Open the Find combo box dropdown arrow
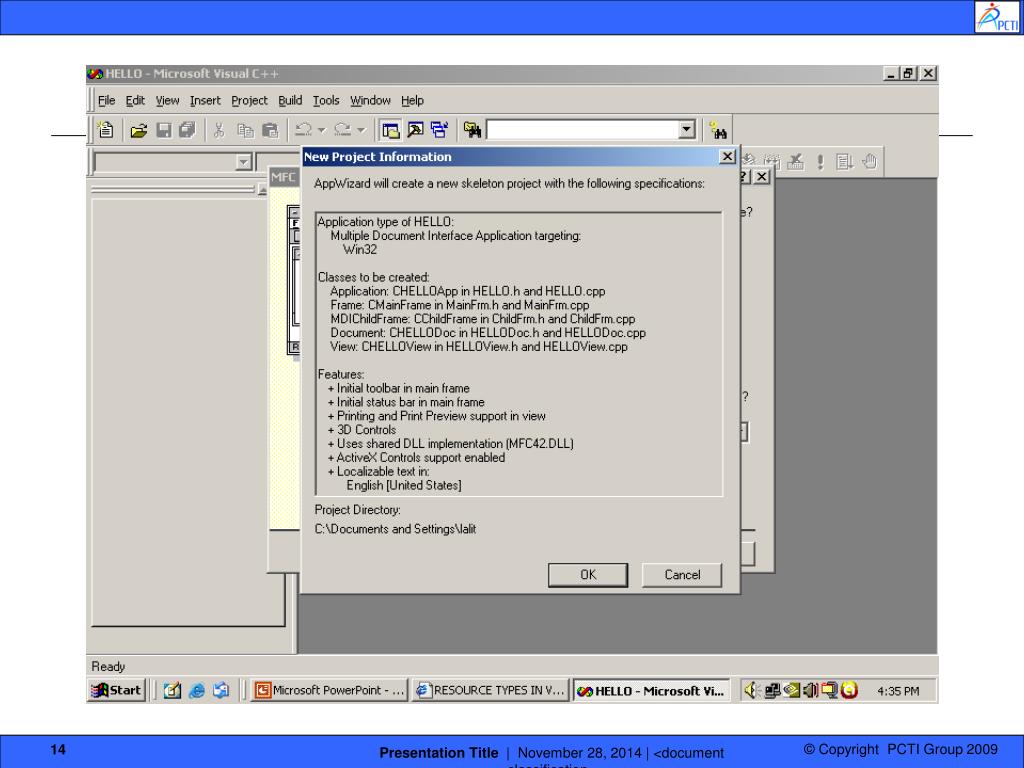Image resolution: width=1024 pixels, height=768 pixels. pos(686,129)
